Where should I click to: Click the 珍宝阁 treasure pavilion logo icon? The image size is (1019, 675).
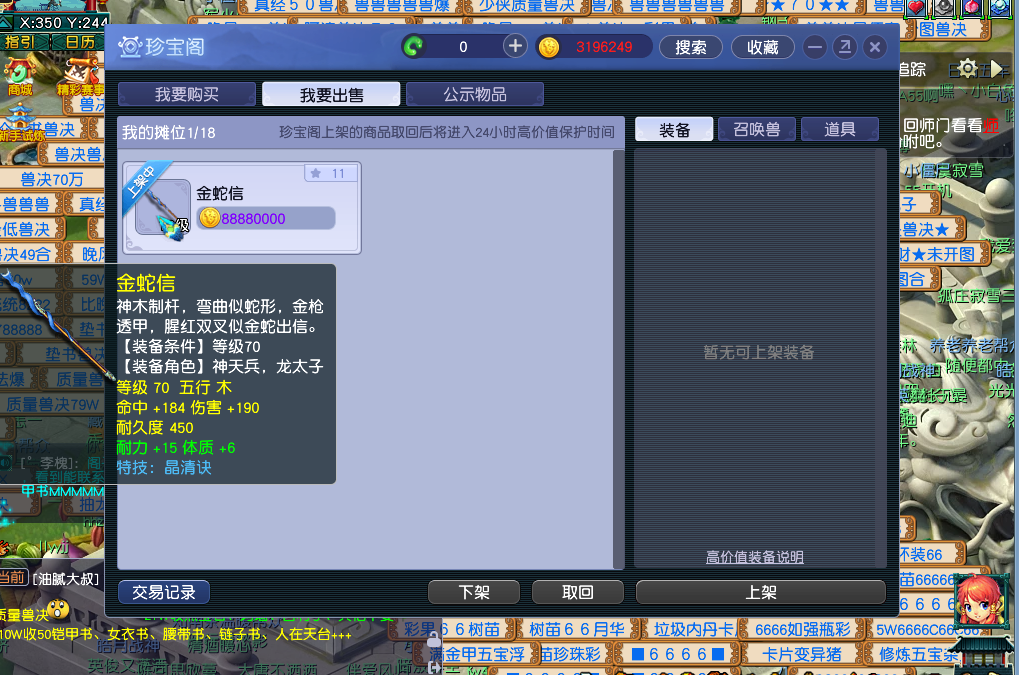tap(129, 47)
